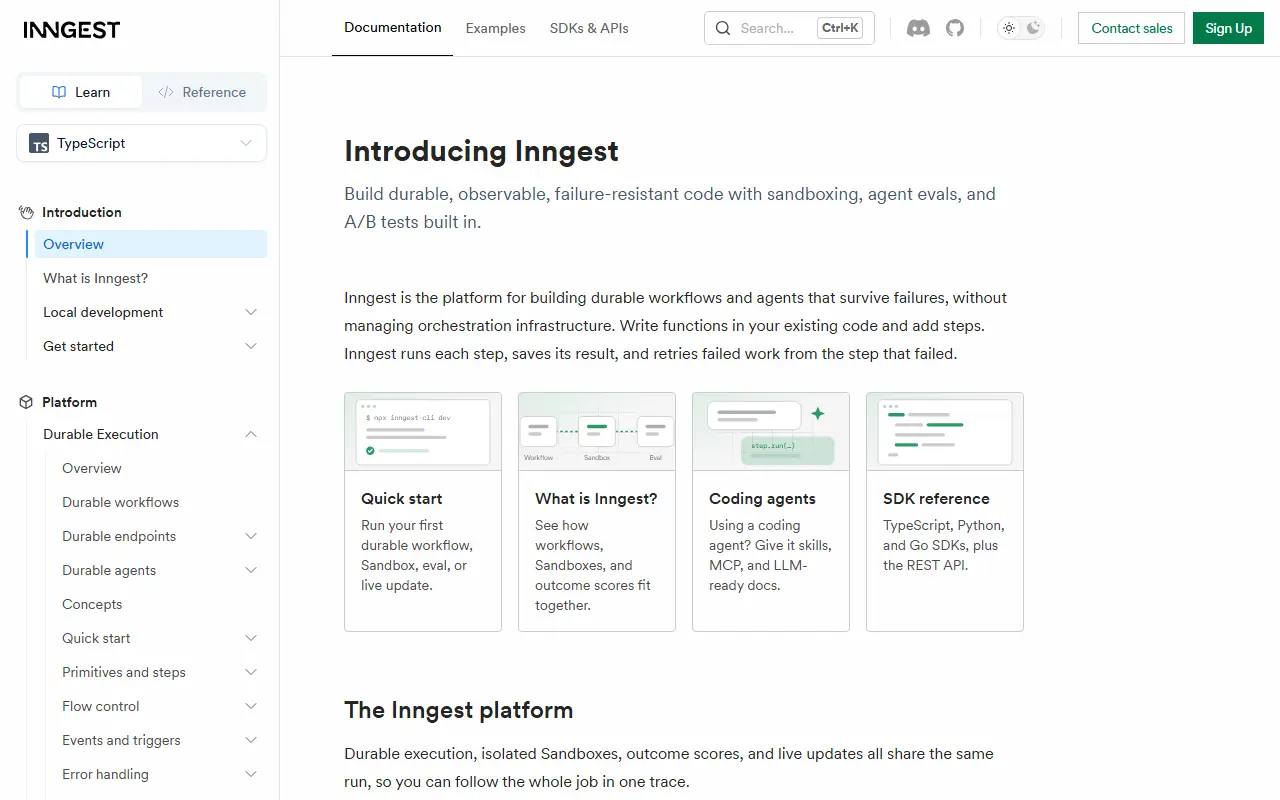Expand the Error handling submenu
1280x800 pixels.
coord(251,774)
